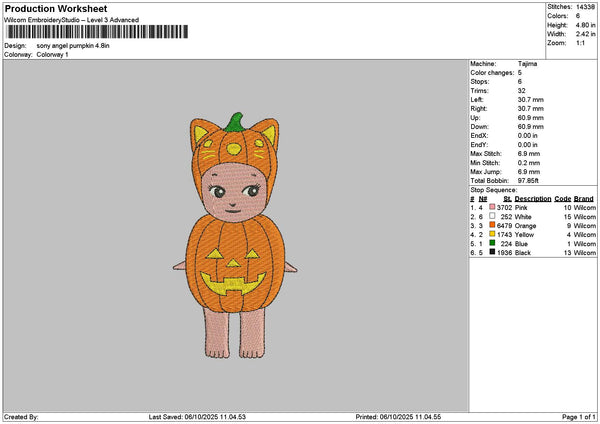
Task: Click "Wilcom EmbroideryStudio – Level 3 Advanced" text
Action: coord(72,20)
